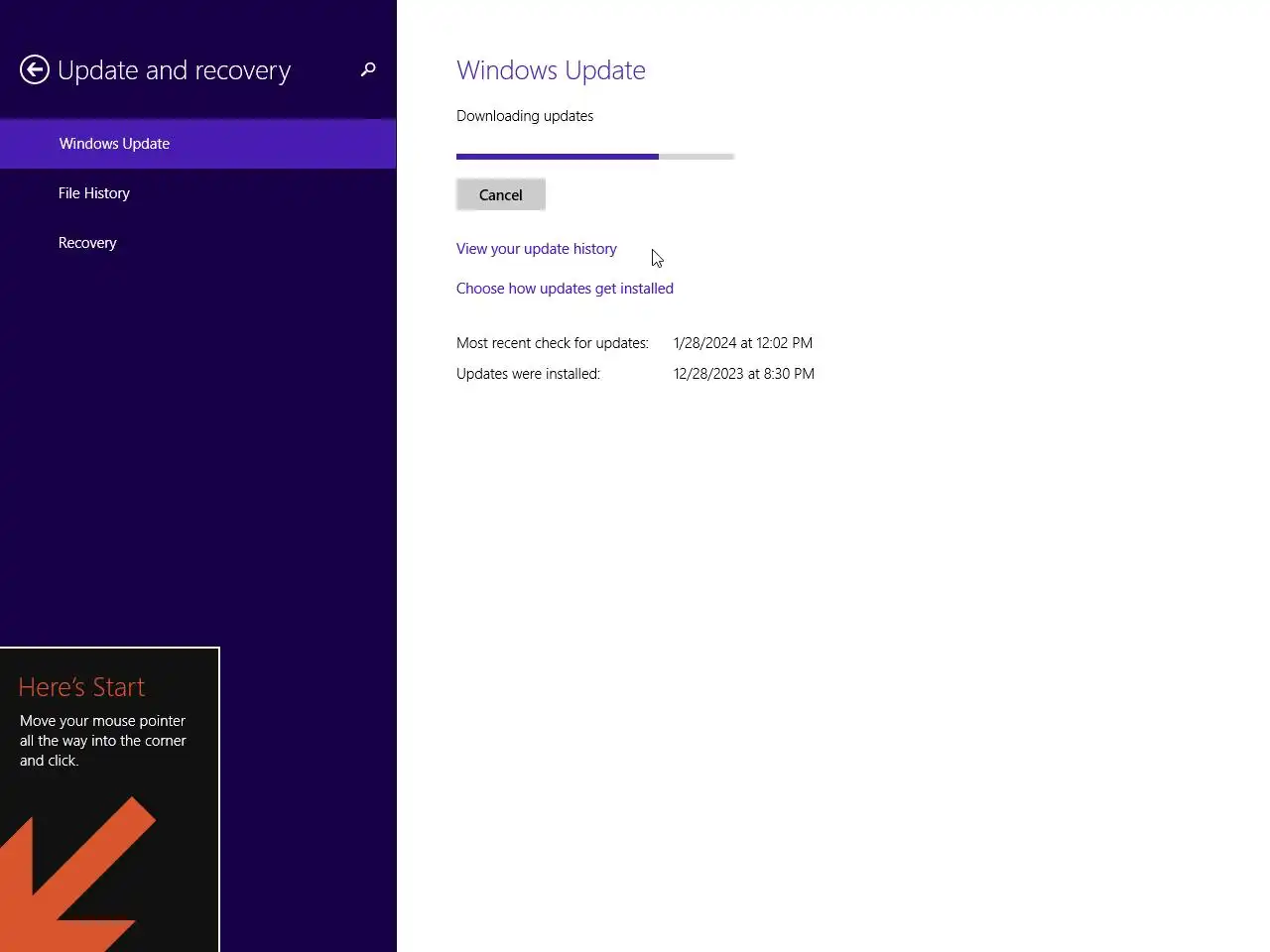The width and height of the screenshot is (1270, 952).
Task: Click the Windows Update page heading
Action: [x=551, y=70]
